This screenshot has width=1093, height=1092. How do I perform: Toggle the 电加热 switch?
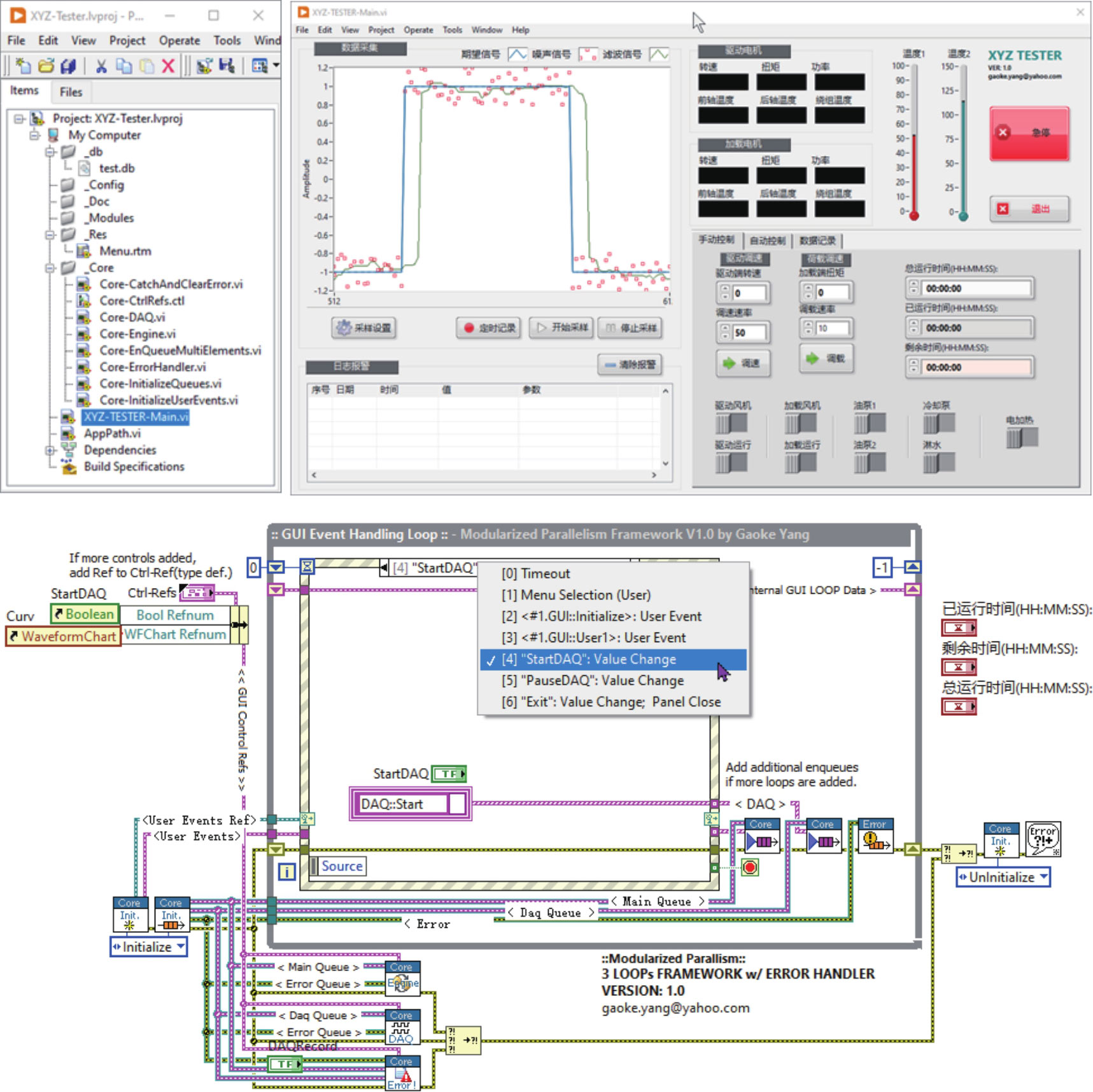(1022, 438)
